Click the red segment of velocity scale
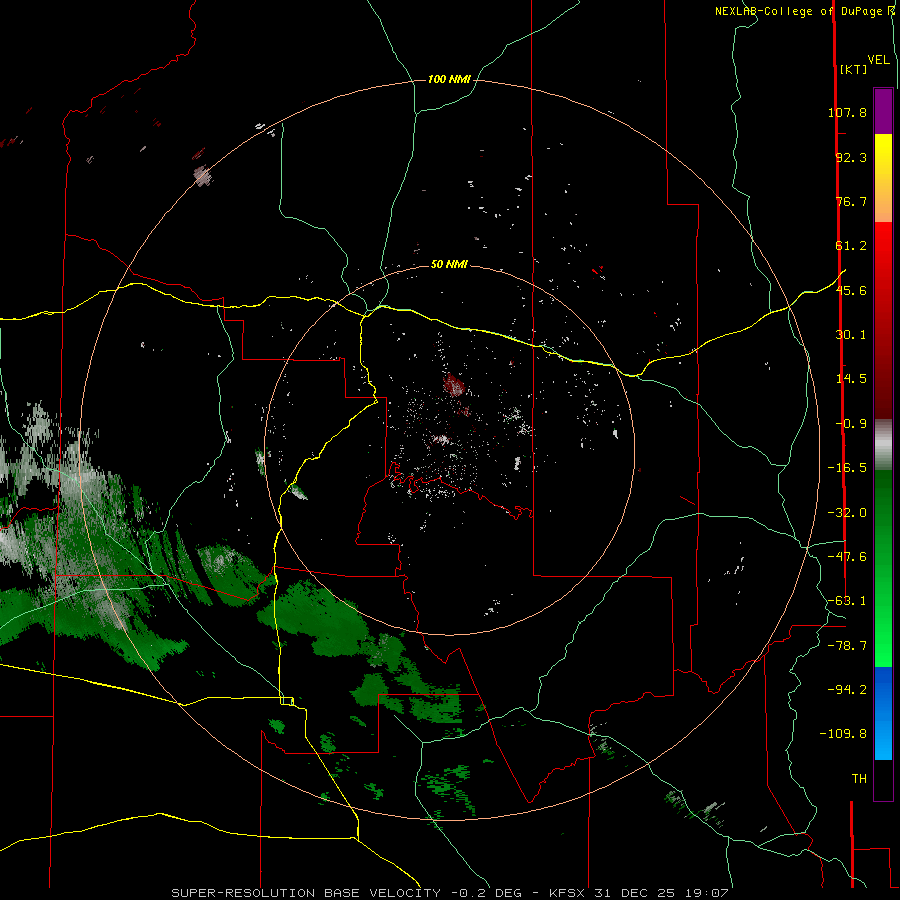Viewport: 900px width, 900px height. pos(883,320)
